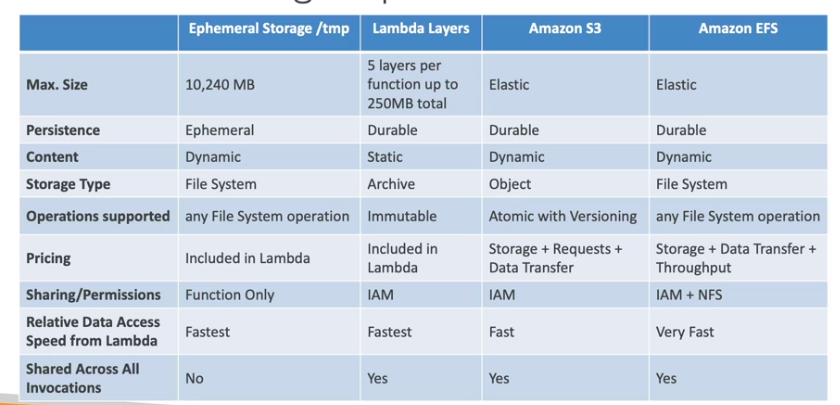This screenshot has height=405, width=840.
Task: Select the IAM + NFS cell
Action: point(691,295)
